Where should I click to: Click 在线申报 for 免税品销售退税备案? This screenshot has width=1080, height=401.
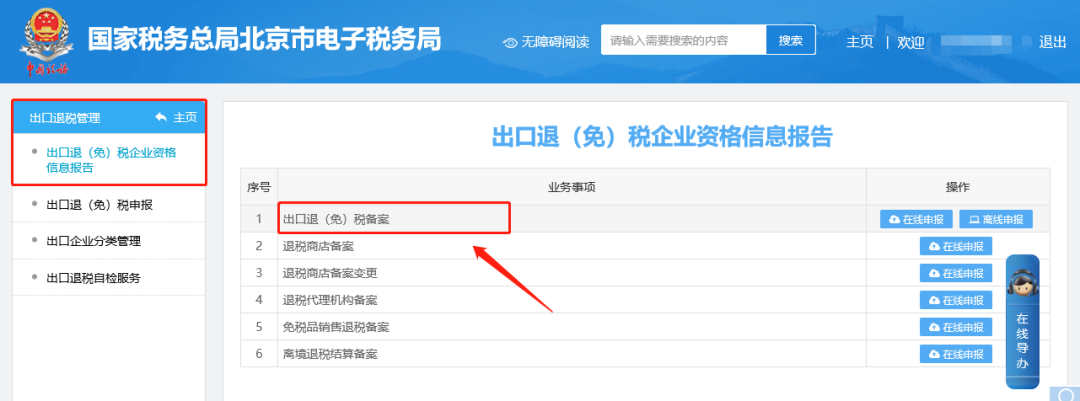tap(956, 327)
